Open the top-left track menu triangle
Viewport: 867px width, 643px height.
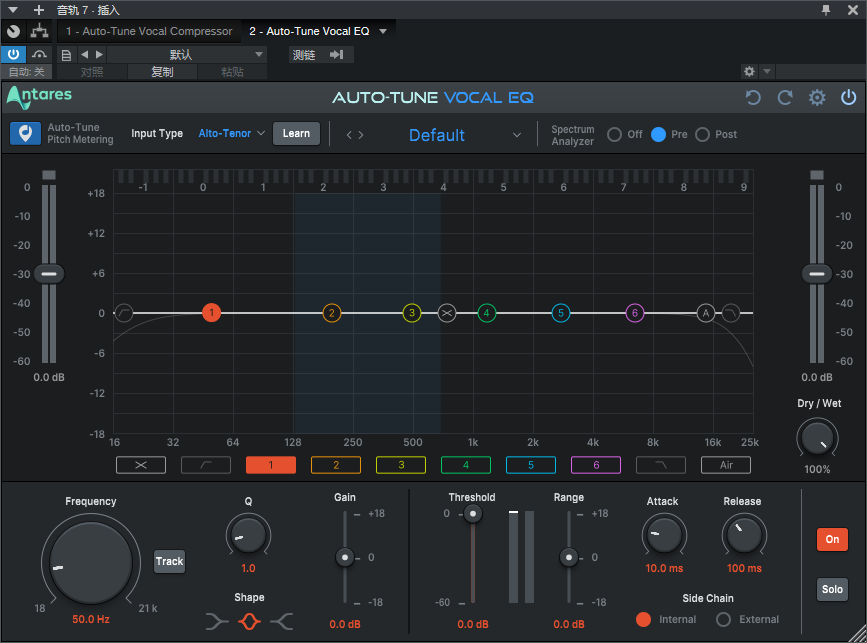point(13,10)
